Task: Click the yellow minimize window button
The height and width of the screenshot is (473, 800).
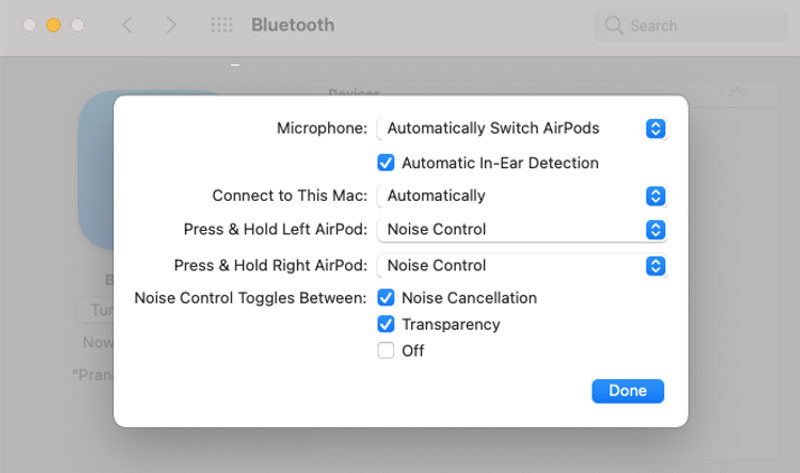Action: (54, 25)
